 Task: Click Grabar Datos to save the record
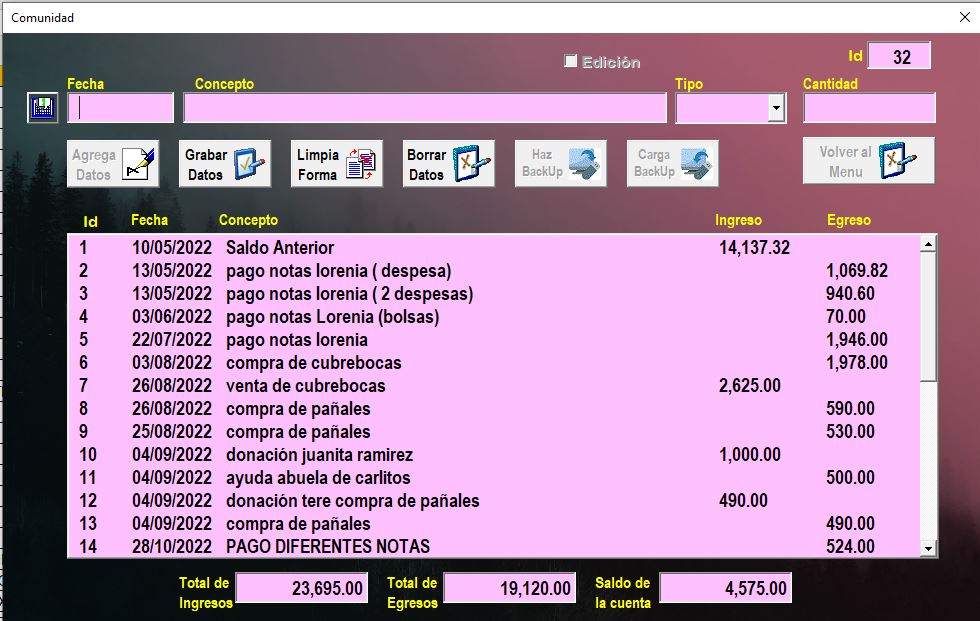(x=224, y=163)
